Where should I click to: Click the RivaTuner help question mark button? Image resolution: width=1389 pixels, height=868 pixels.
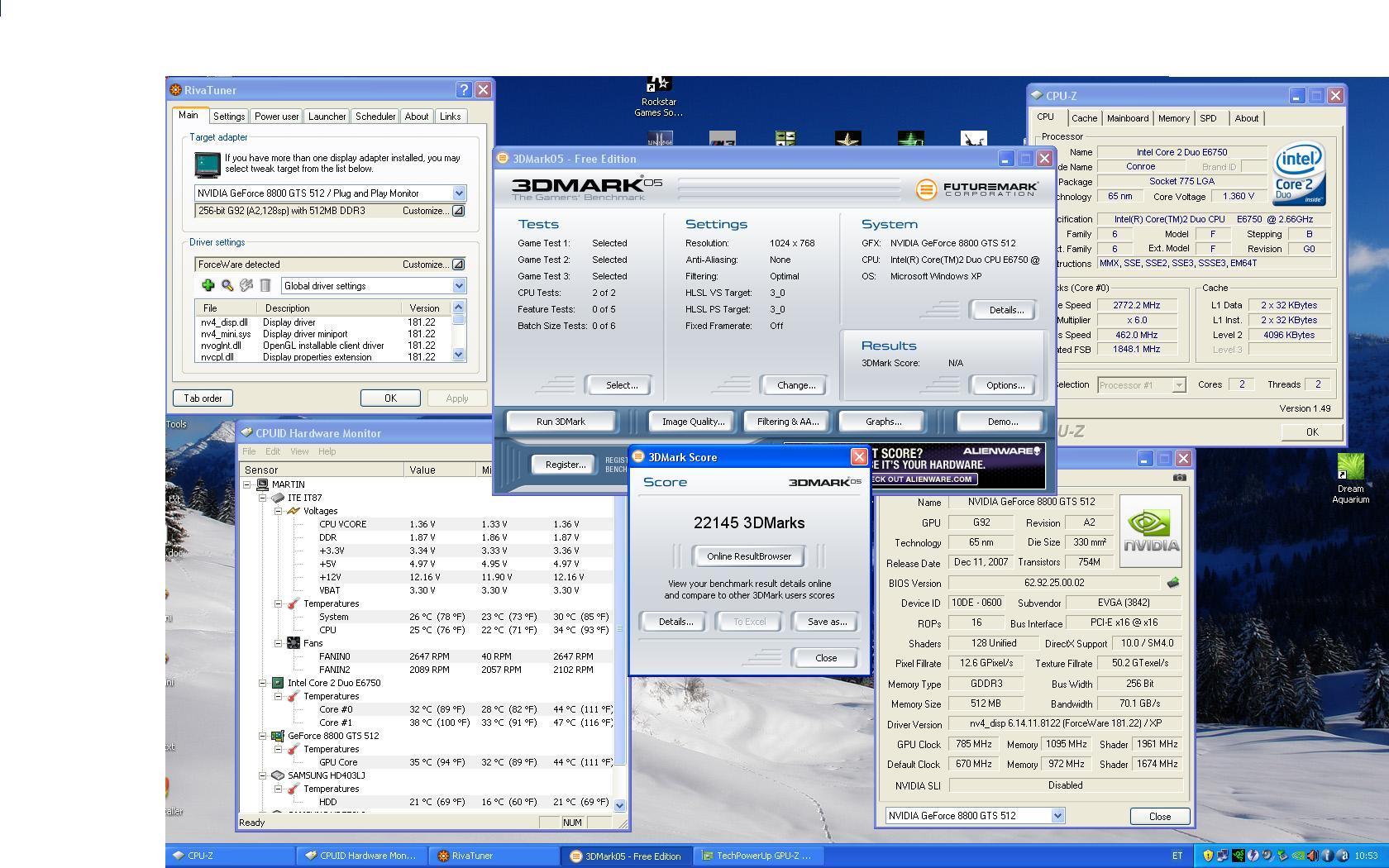pyautogui.click(x=464, y=89)
